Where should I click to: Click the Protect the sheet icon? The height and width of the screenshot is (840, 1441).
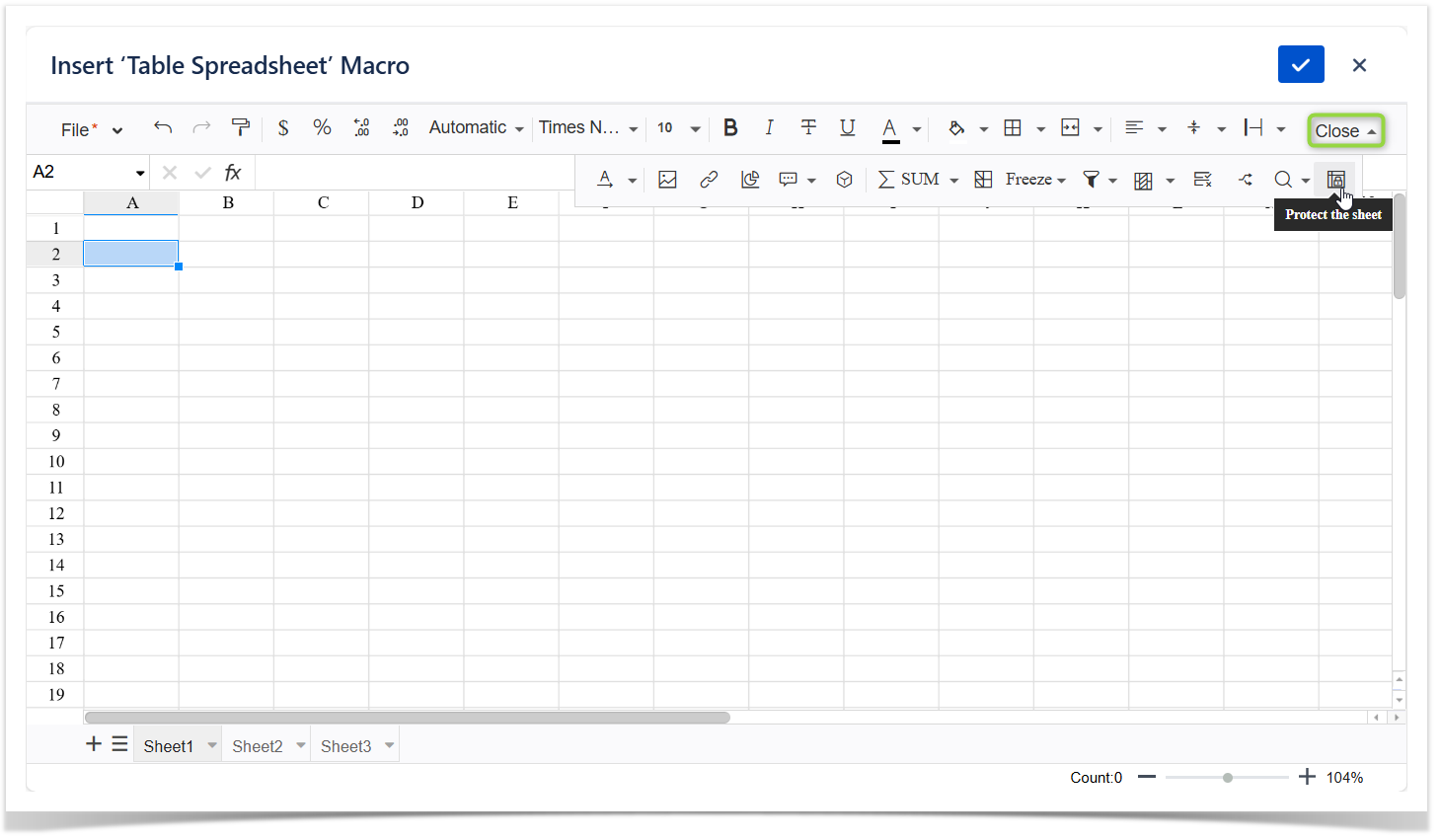1335,180
